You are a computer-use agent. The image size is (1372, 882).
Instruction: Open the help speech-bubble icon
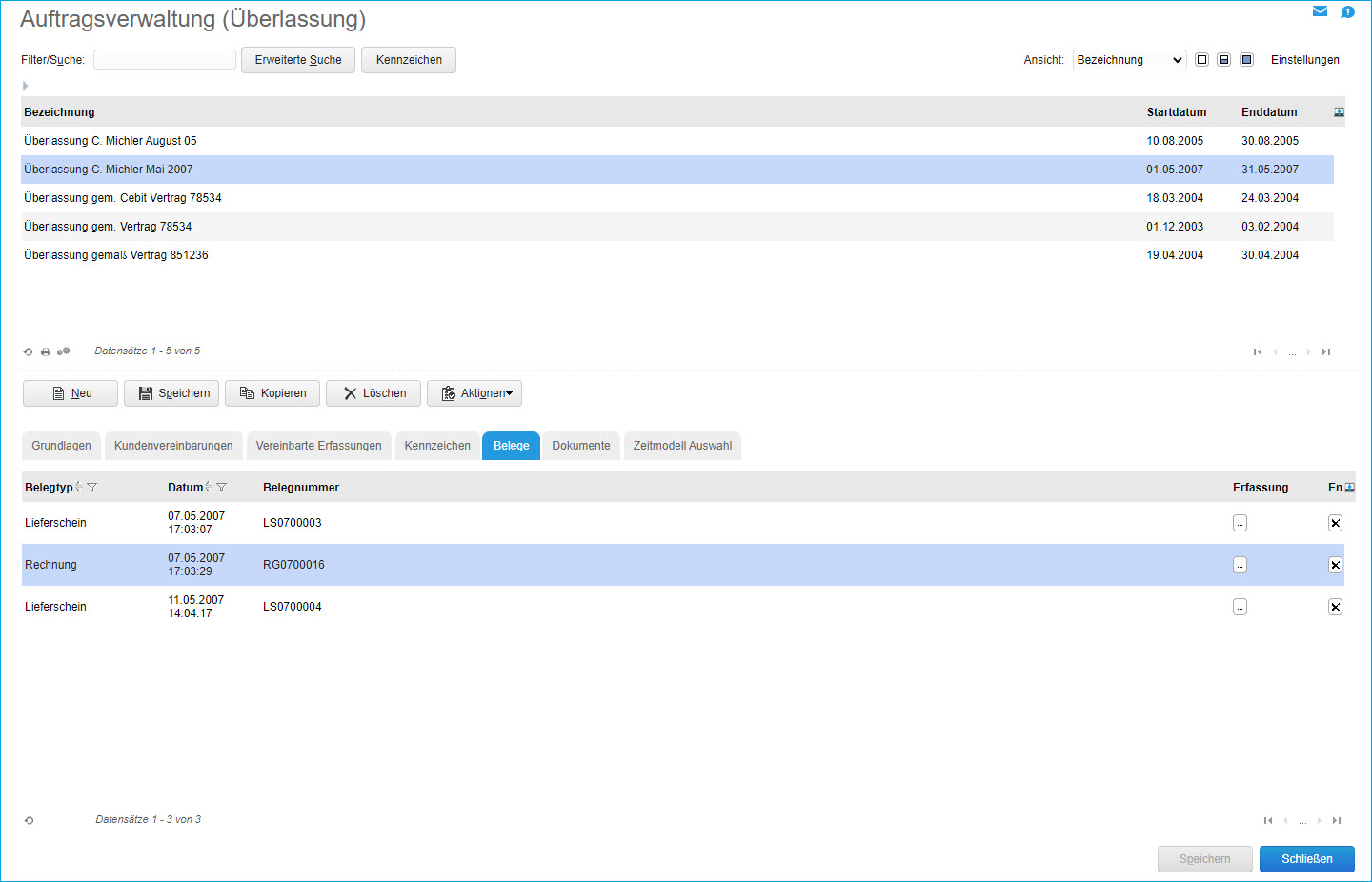(x=1347, y=12)
